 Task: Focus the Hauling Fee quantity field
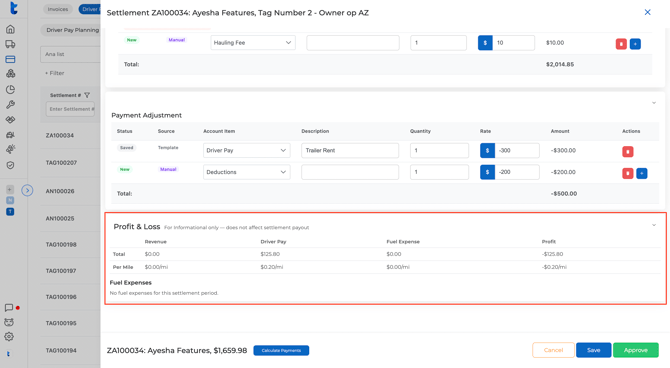438,43
